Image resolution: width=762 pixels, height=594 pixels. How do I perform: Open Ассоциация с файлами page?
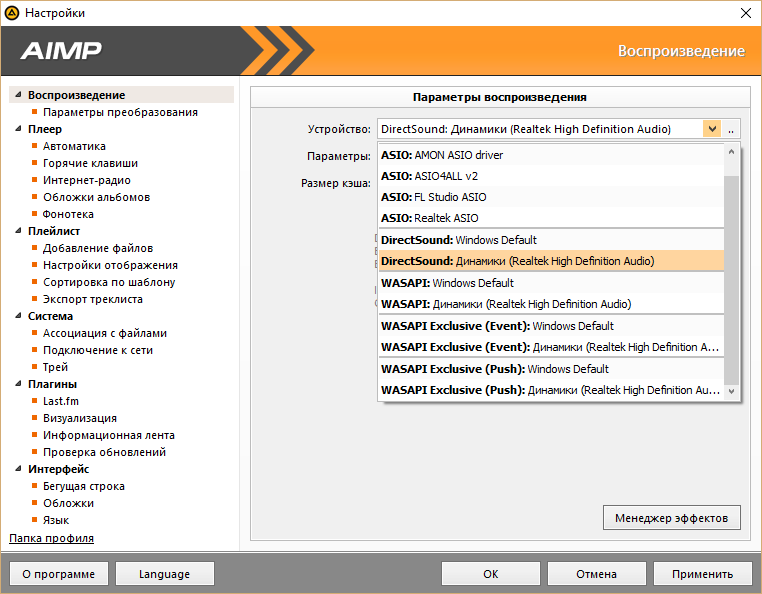pos(104,333)
